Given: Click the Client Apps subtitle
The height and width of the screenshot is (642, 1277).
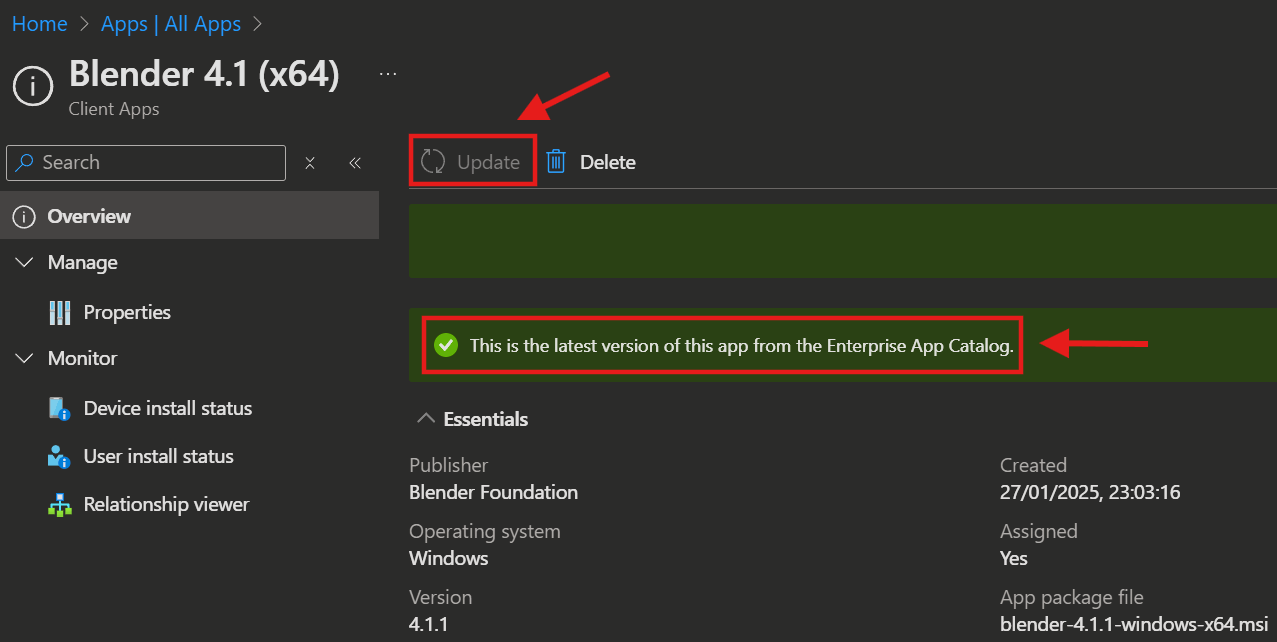Looking at the screenshot, I should 114,109.
